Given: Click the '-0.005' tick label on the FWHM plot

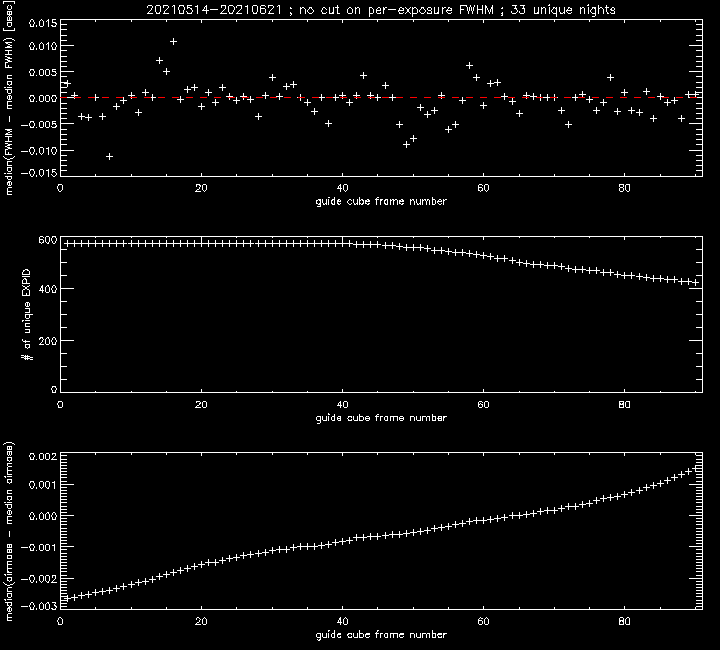Looking at the screenshot, I should (x=39, y=124).
